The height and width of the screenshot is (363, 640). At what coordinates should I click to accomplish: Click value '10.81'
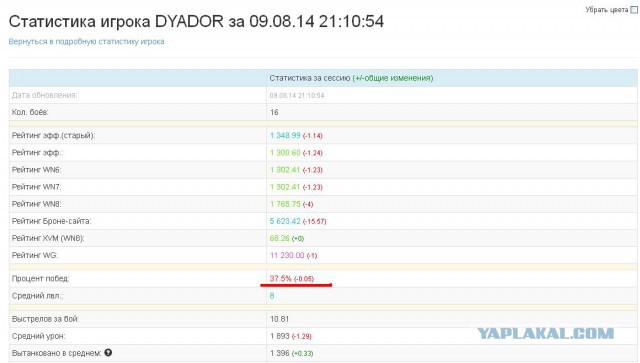(x=279, y=319)
